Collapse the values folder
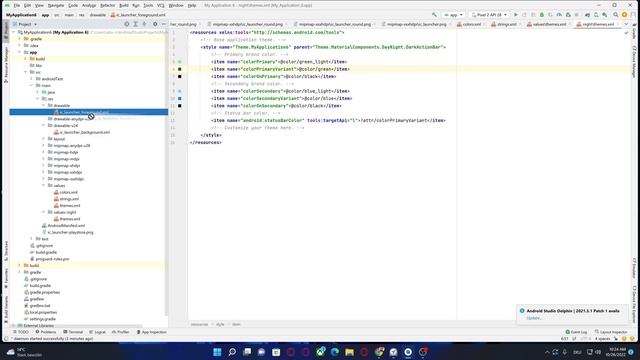This screenshot has height=360, width=640. point(44,185)
